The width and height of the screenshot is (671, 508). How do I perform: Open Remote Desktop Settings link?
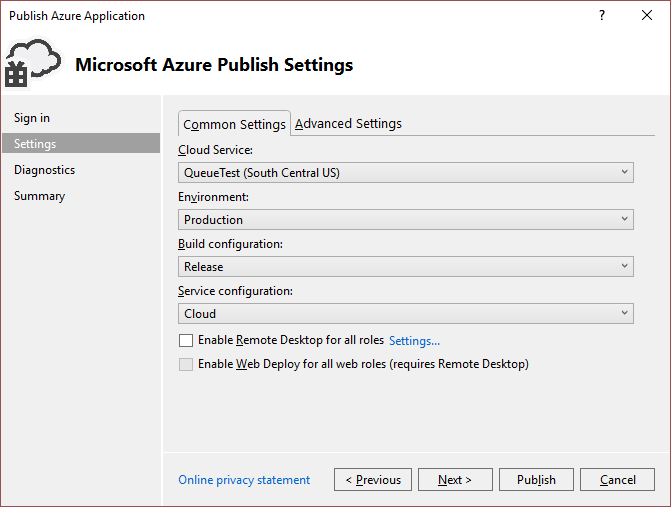coord(414,341)
